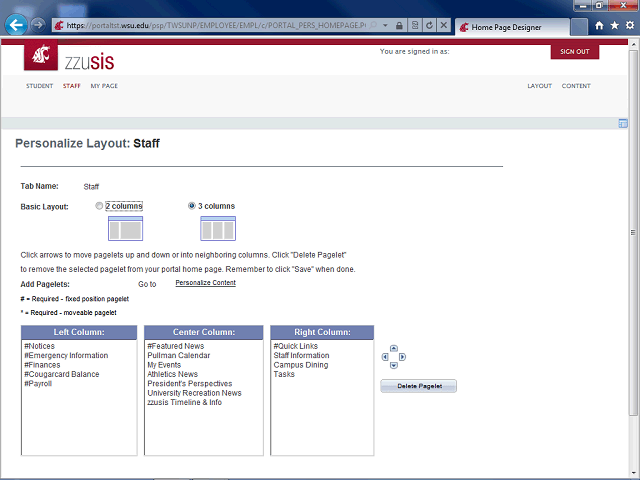Select the 3 columns layout option
Image resolution: width=640 pixels, height=480 pixels.
192,206
